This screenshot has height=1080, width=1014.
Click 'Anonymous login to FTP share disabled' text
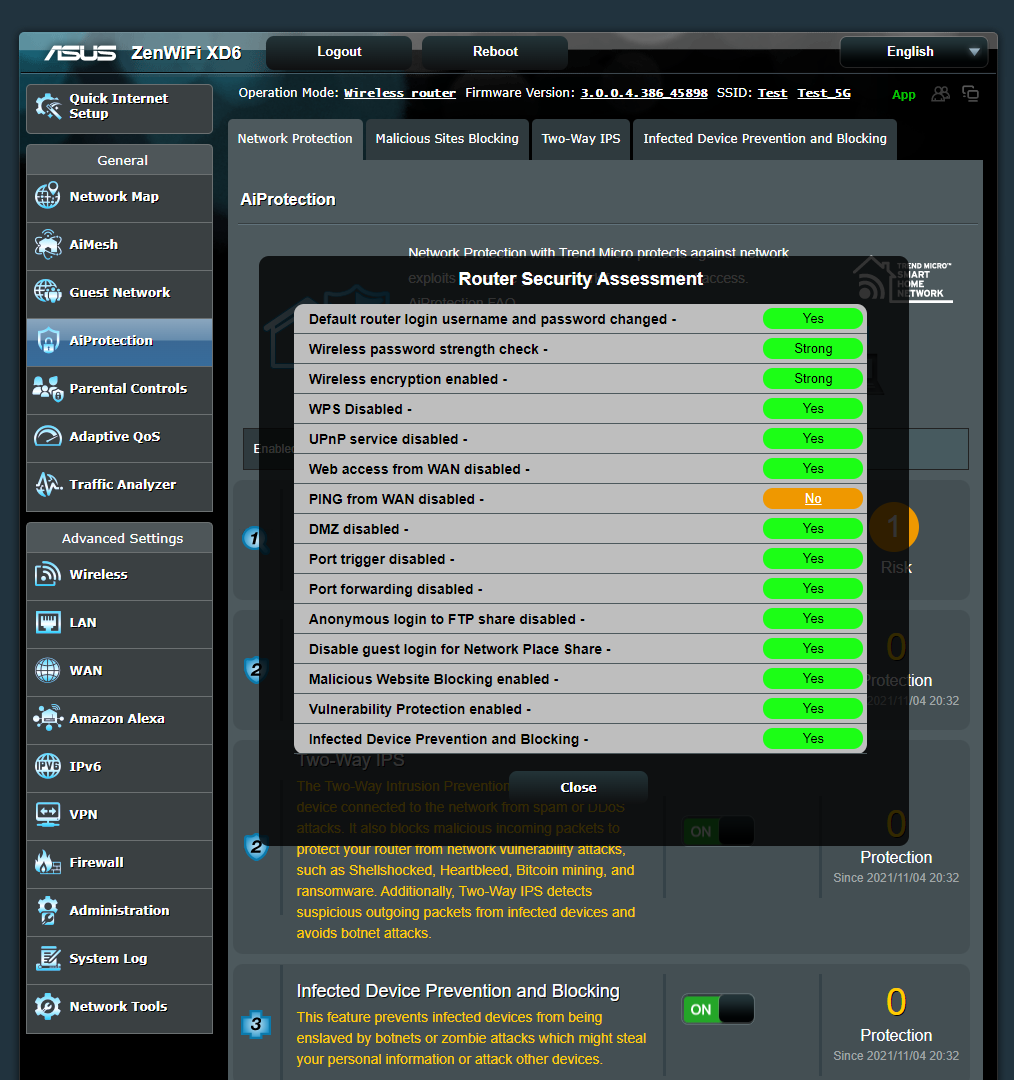pyautogui.click(x=447, y=619)
